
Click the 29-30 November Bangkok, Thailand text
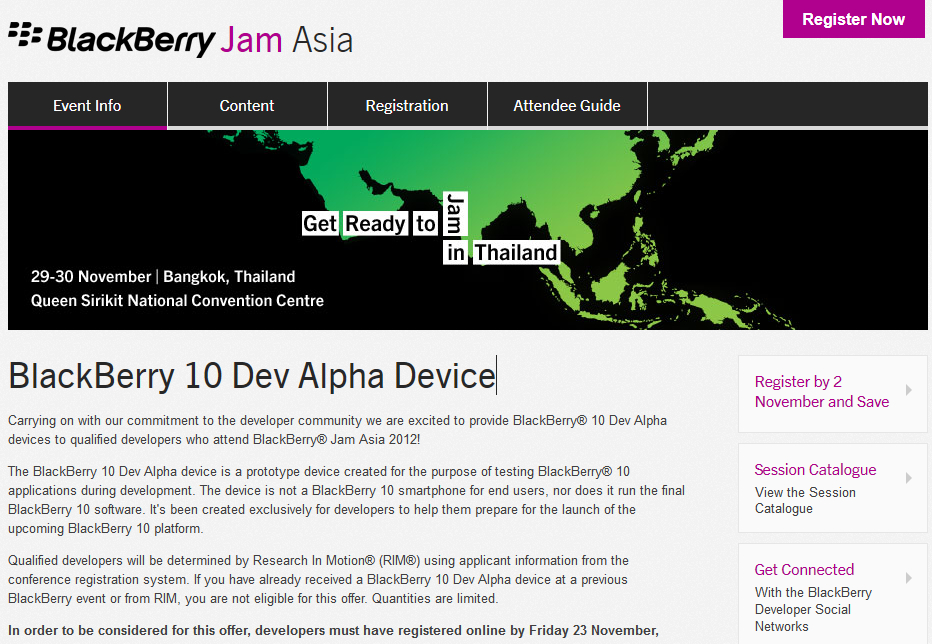coord(163,277)
